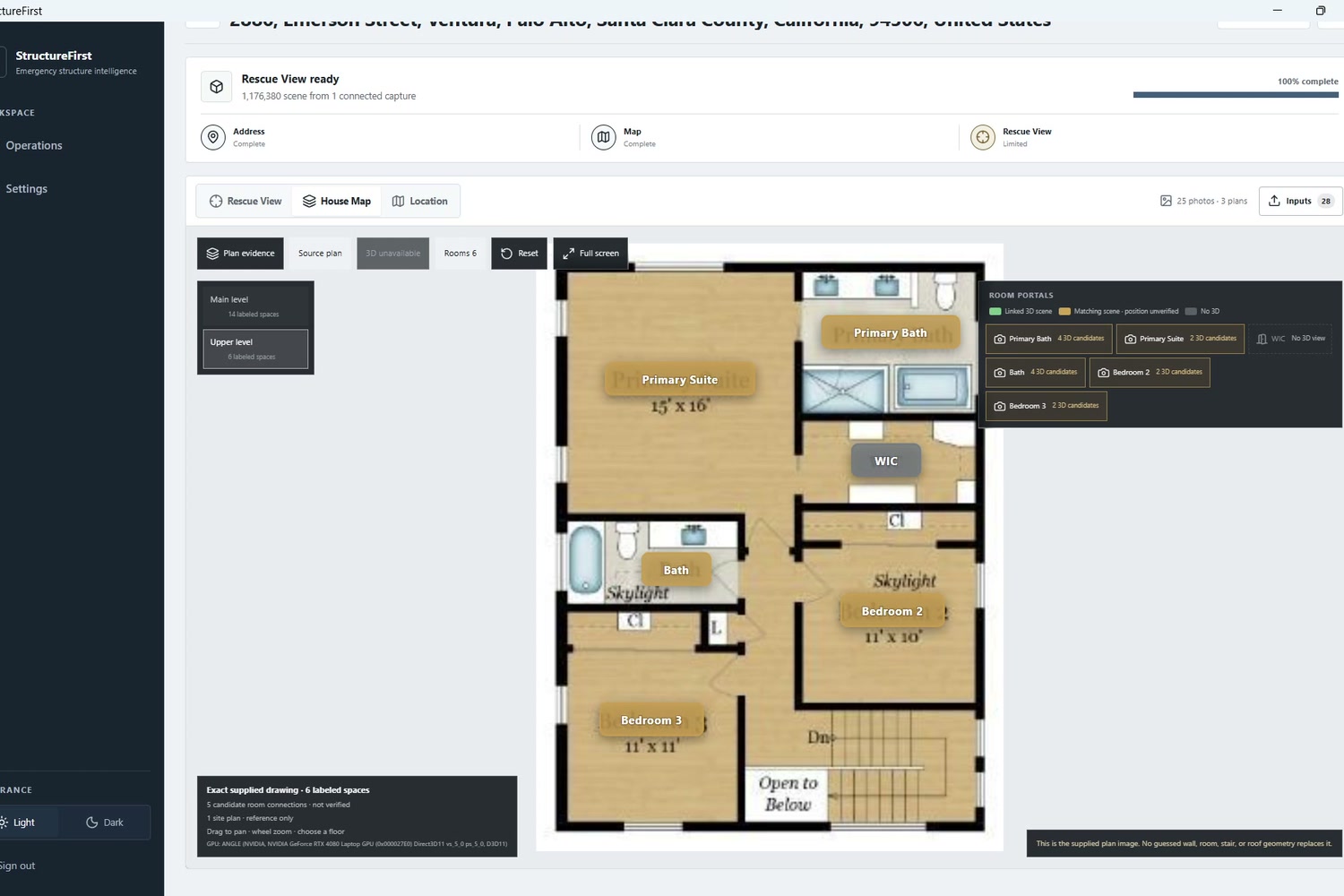This screenshot has height=896, width=1344.
Task: Open Operations in the sidebar
Action: (34, 145)
